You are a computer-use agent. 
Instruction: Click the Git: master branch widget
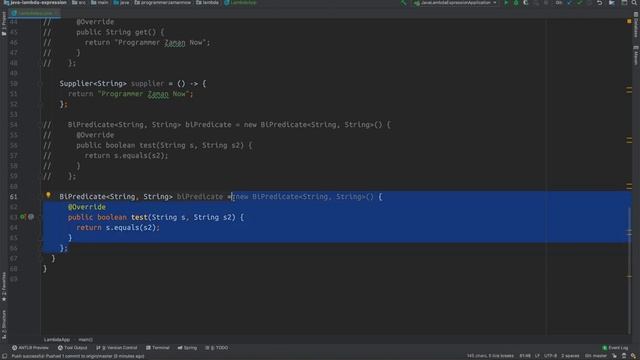click(x=596, y=356)
